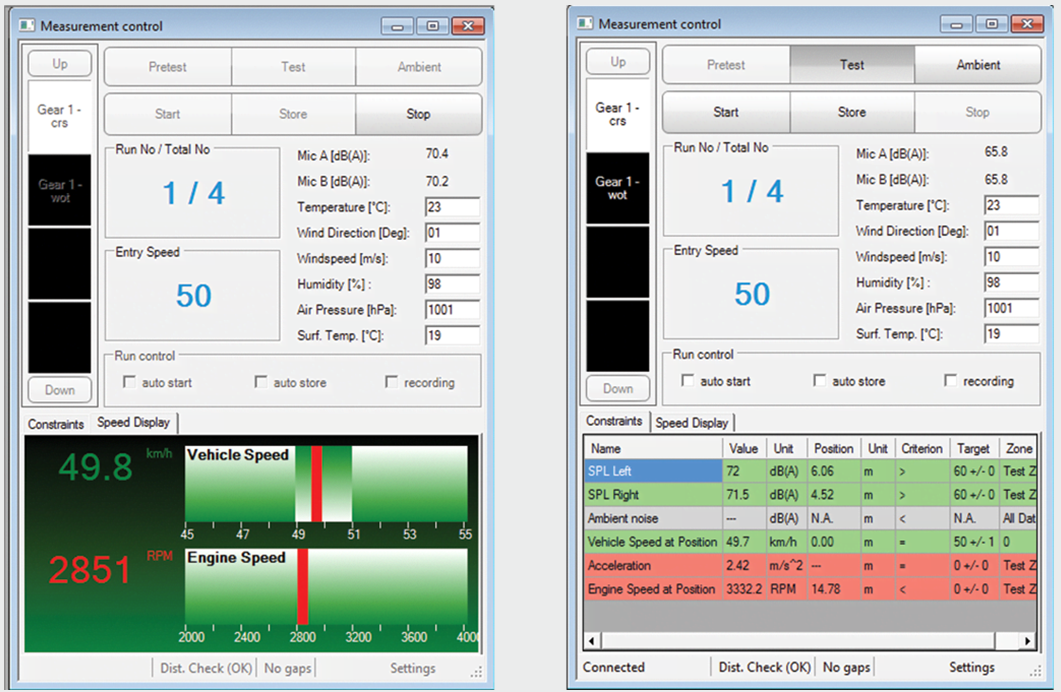
Task: Click Up button in left window
Action: click(60, 64)
